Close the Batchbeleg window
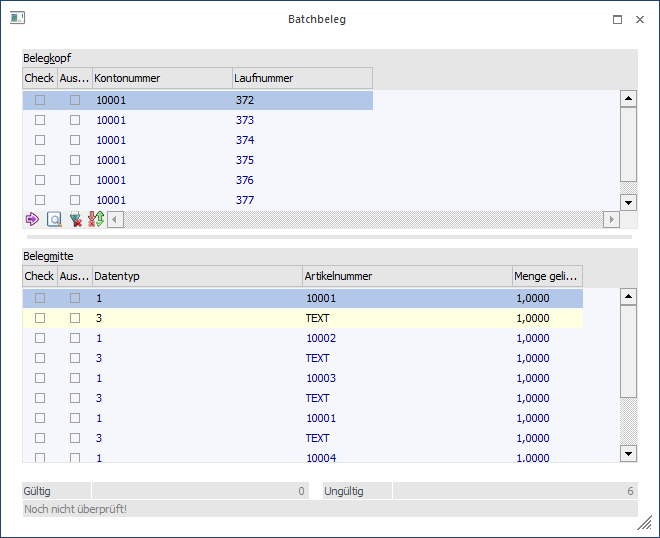The image size is (660, 538). point(640,19)
